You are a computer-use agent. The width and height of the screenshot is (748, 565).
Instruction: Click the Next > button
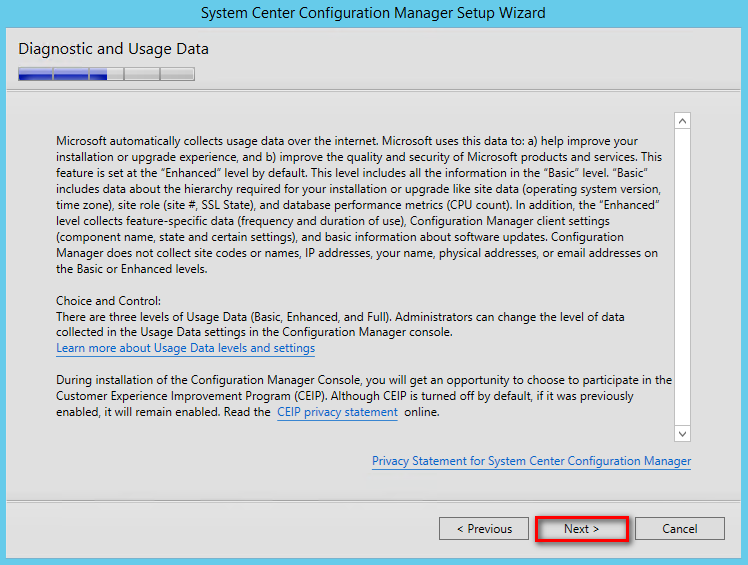[582, 529]
